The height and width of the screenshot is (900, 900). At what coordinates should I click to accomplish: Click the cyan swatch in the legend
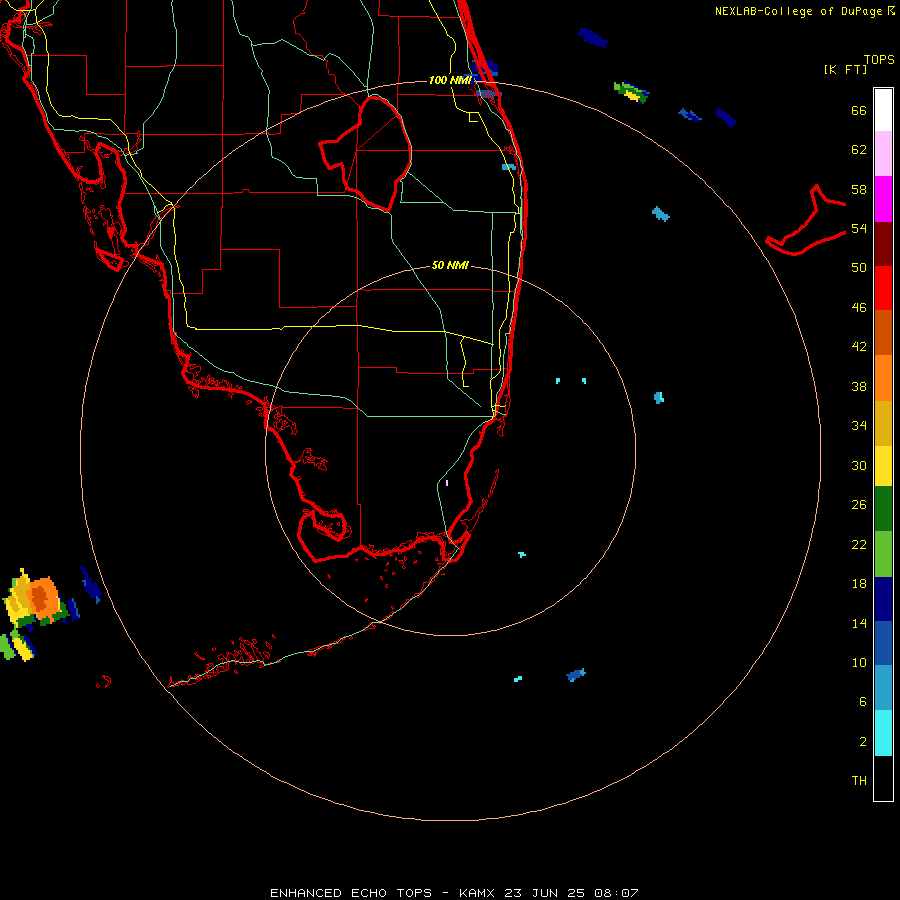point(883,733)
